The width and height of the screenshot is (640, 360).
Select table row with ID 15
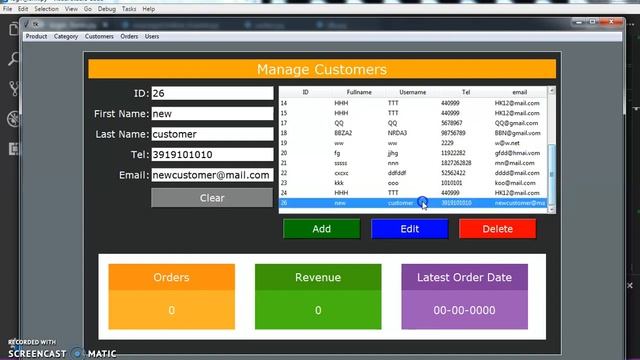413,113
